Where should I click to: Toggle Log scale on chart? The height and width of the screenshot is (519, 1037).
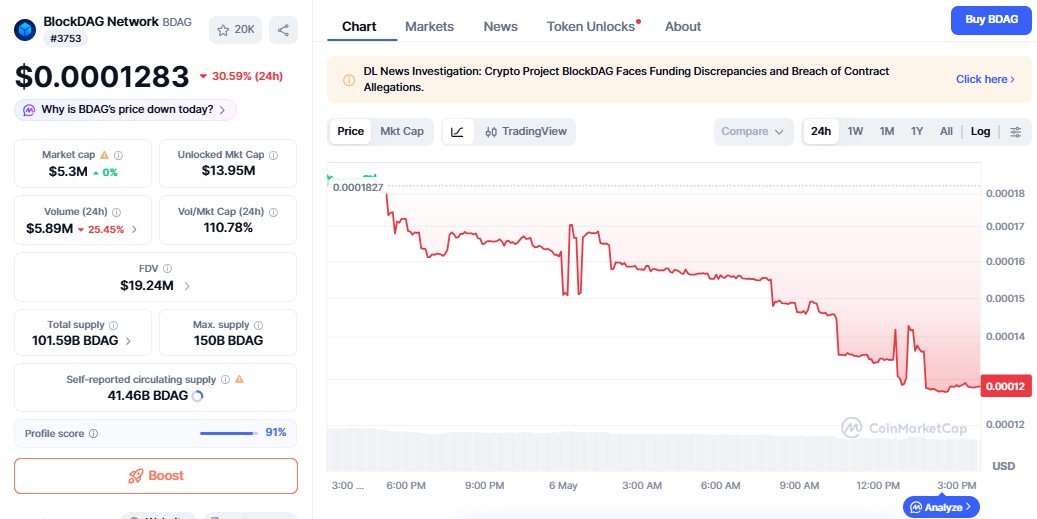click(980, 132)
